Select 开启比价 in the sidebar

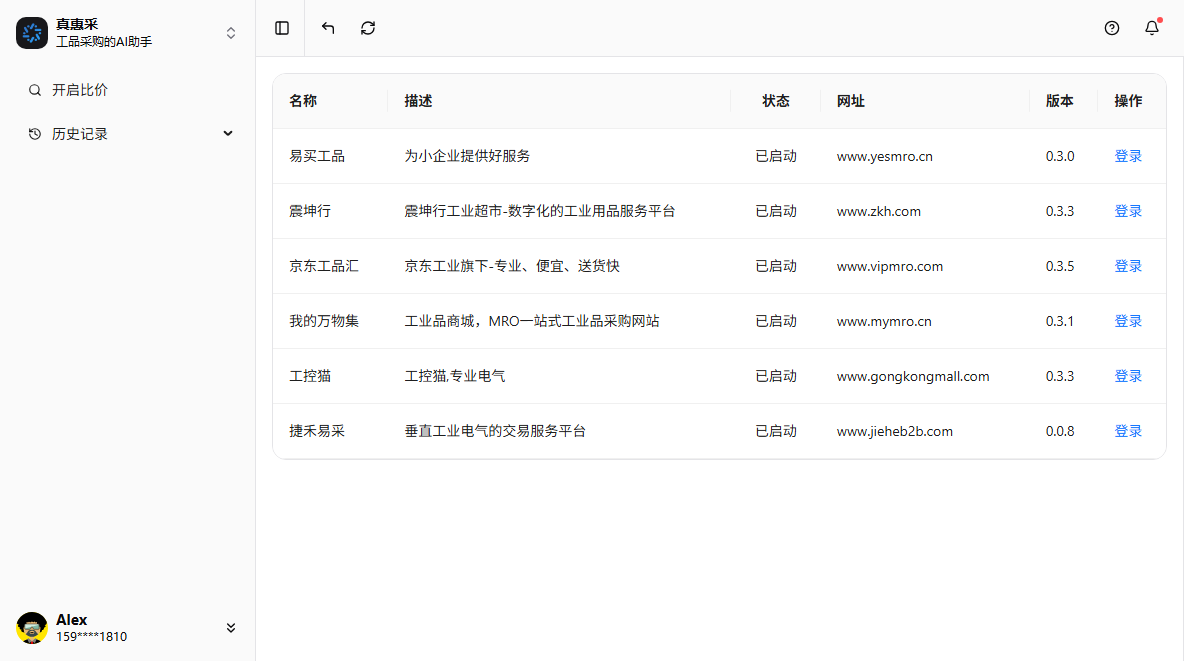click(x=80, y=90)
